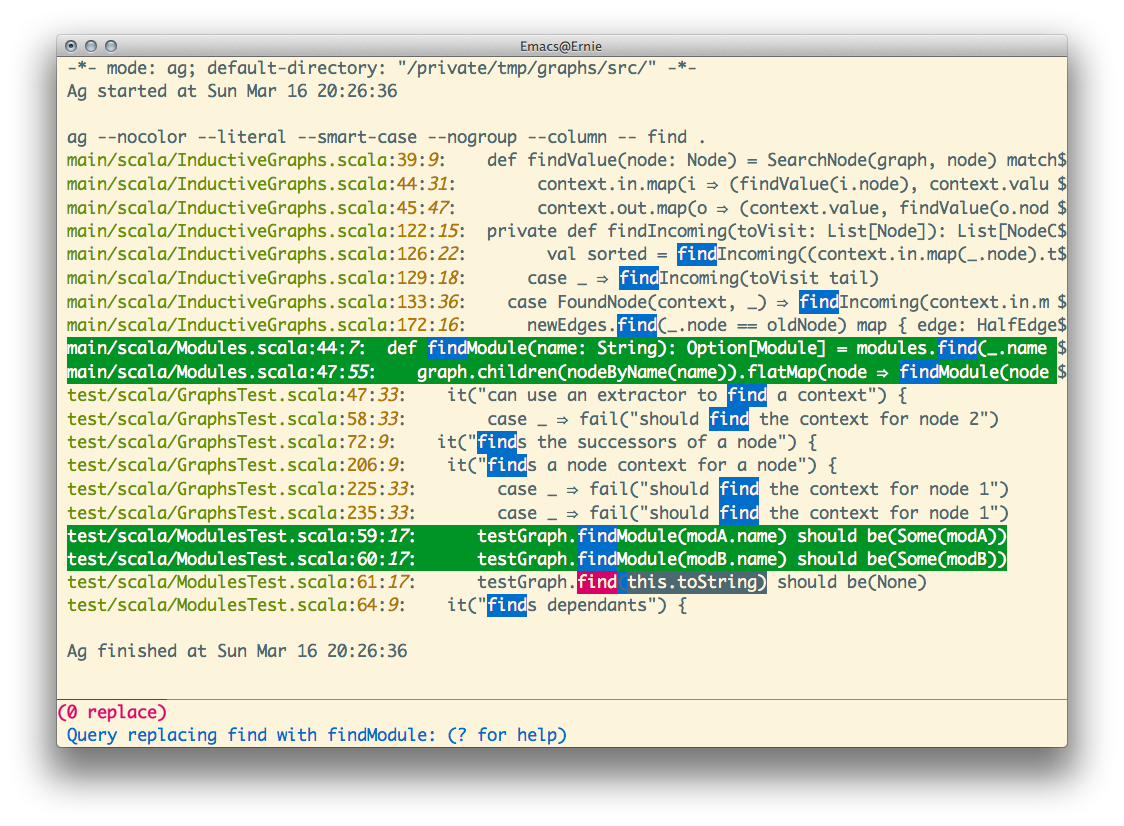Click highlighted 'find' in 'newEdges.find'

point(637,325)
